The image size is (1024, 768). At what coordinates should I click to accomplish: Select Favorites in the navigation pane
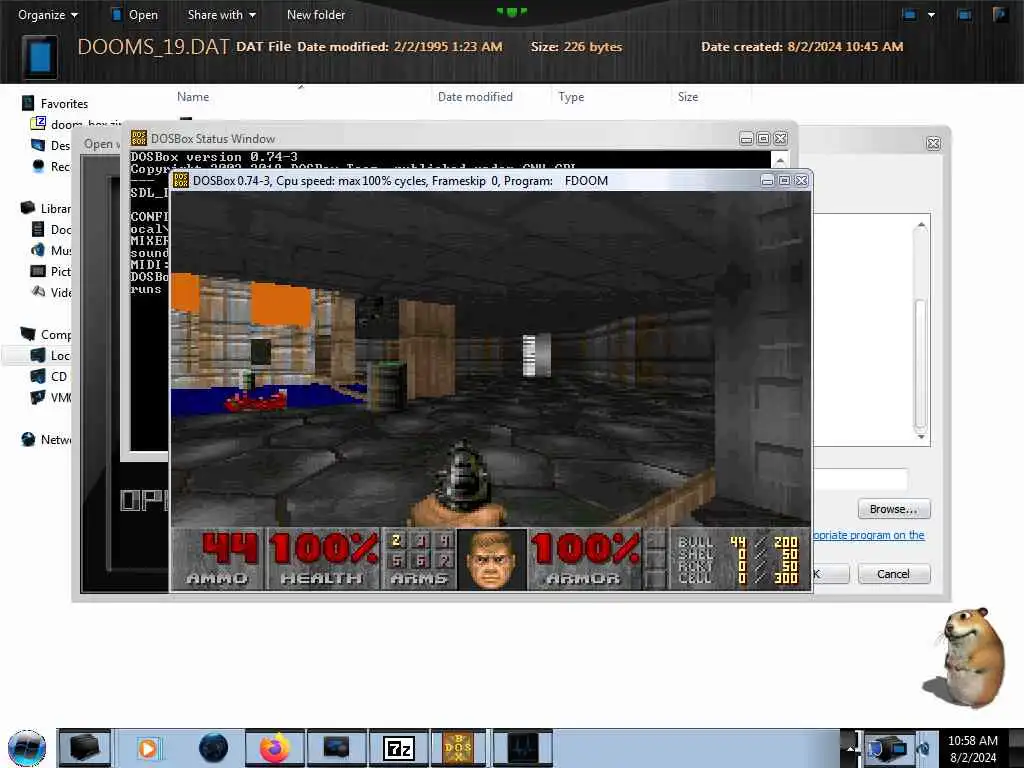(56, 103)
